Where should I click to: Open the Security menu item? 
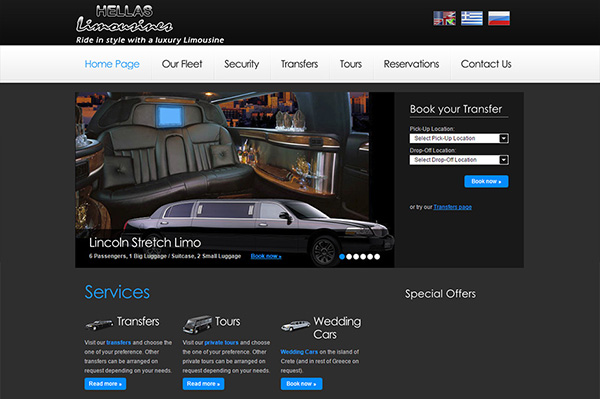[241, 64]
